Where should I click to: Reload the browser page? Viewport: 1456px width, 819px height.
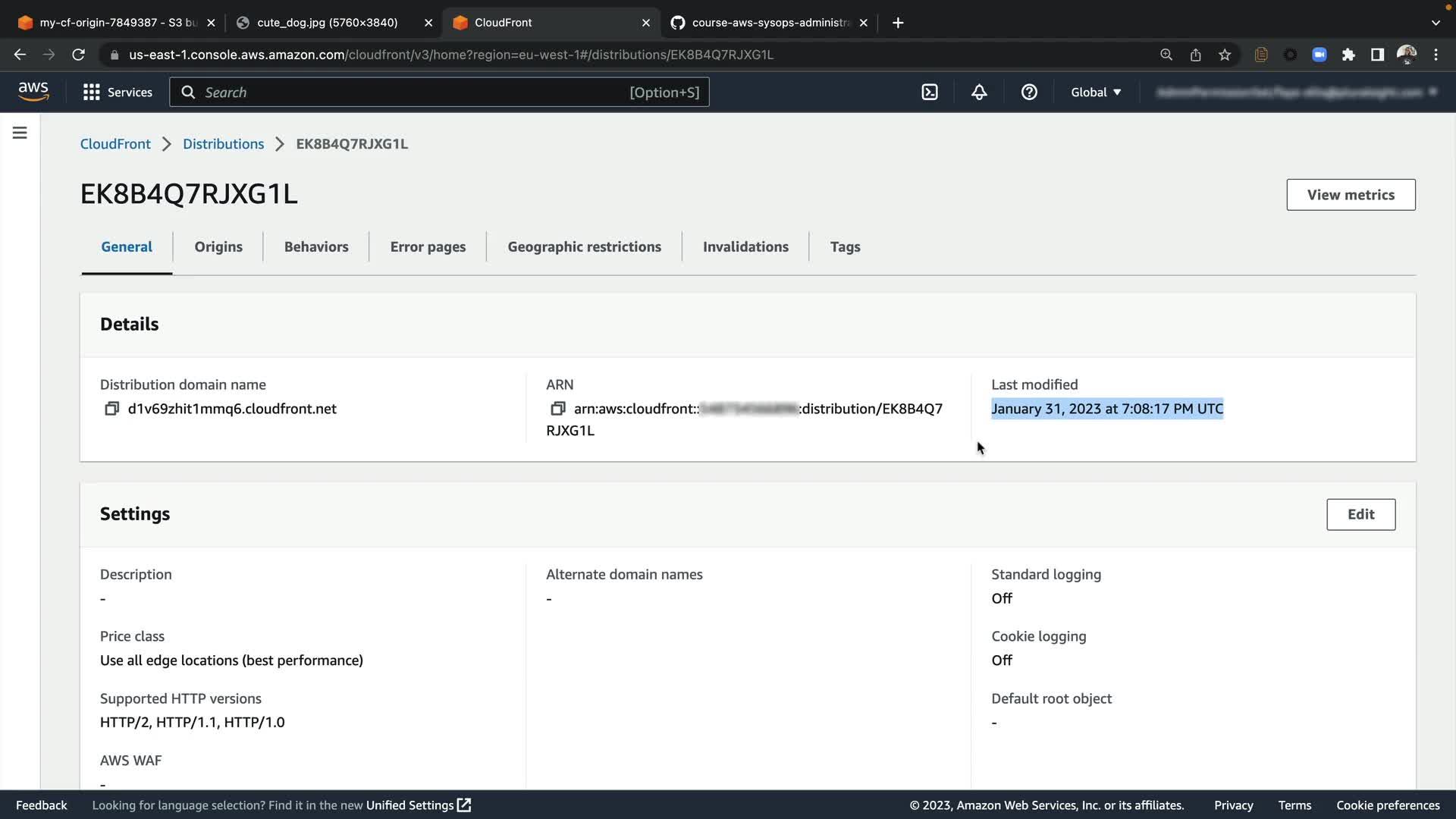(78, 55)
